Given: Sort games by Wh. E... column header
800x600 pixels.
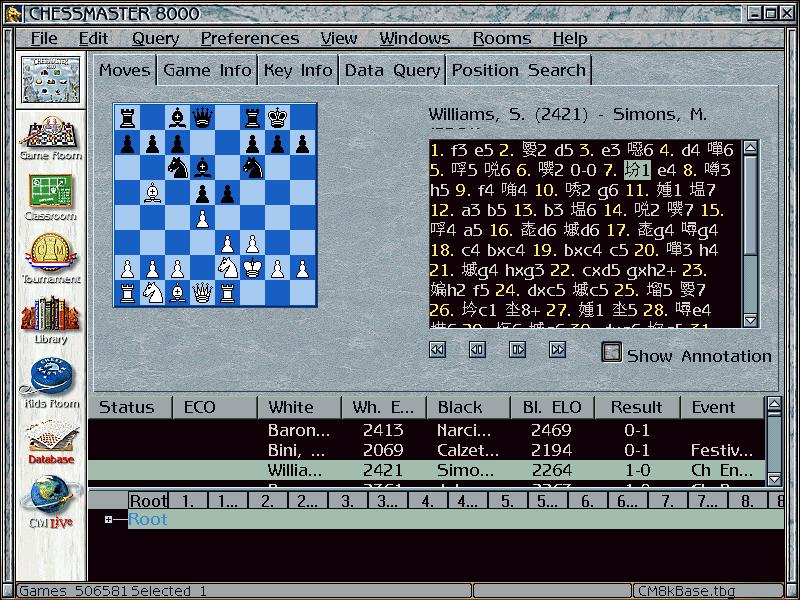Looking at the screenshot, I should (x=383, y=407).
